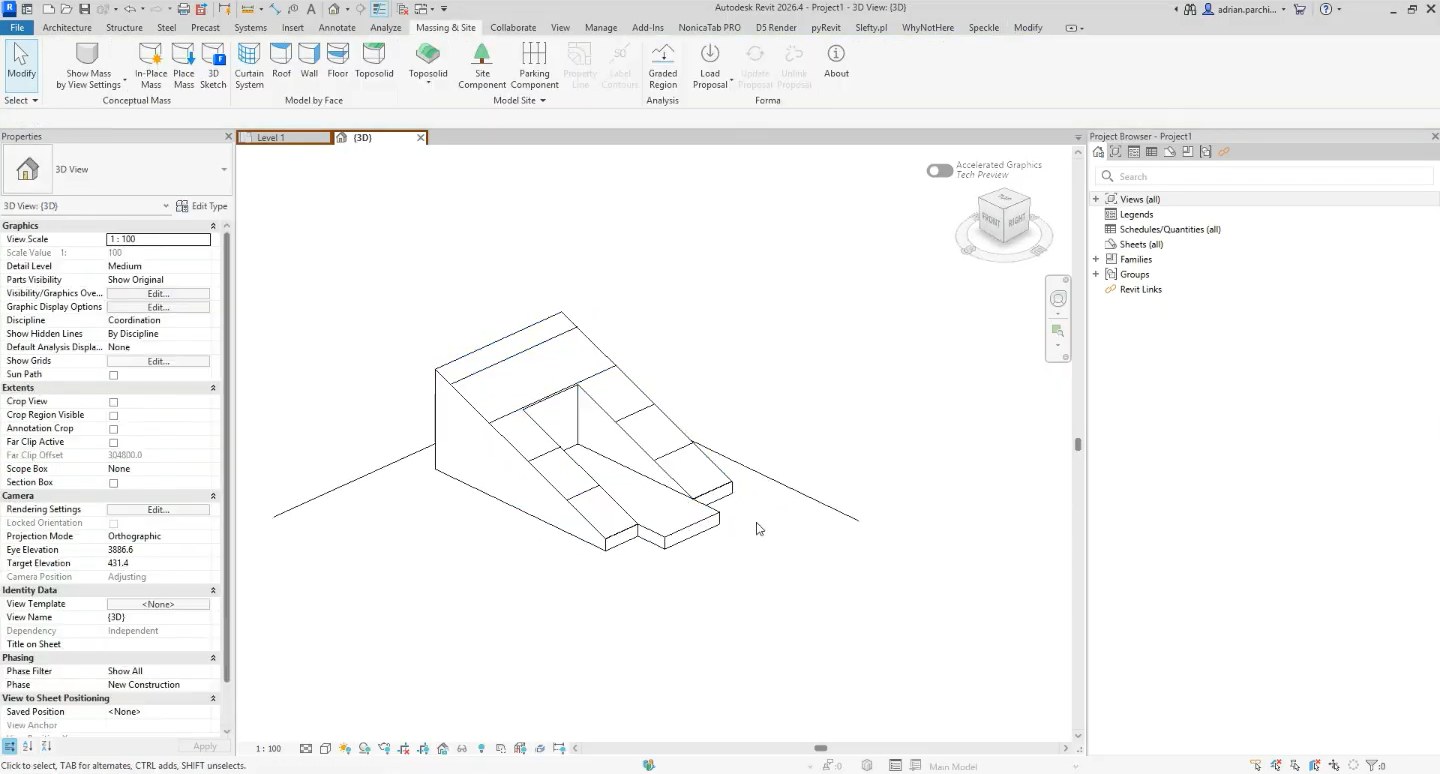Click the view's horizontal scrollbar thumb

click(x=820, y=748)
